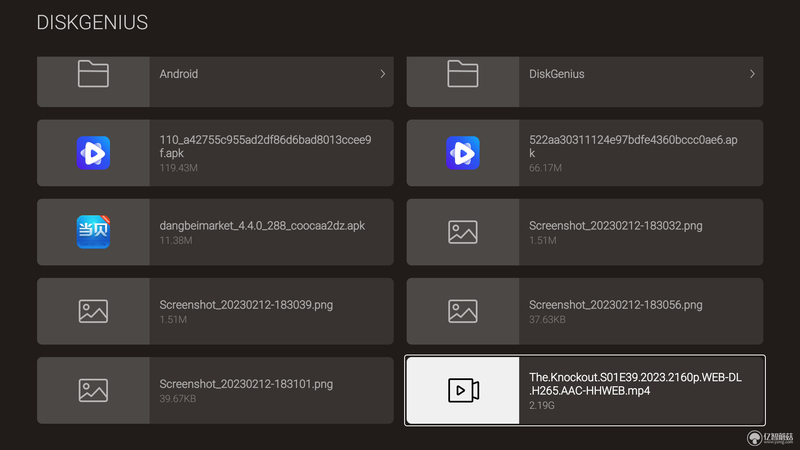Select Screenshot_20230212-183056.png file name
Viewport: 800px width, 450px height.
pyautogui.click(x=616, y=305)
